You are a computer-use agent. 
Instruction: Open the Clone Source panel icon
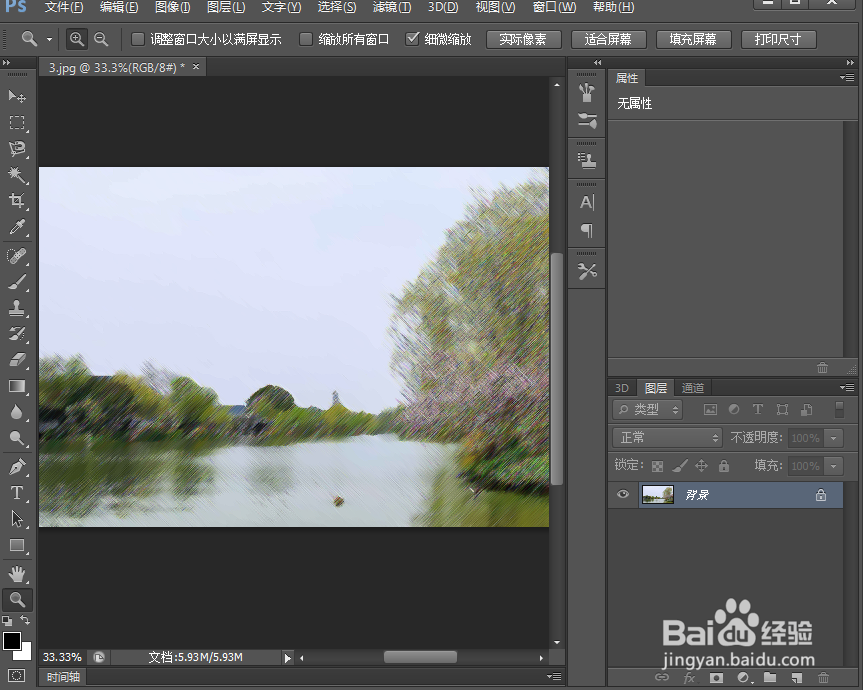point(586,158)
